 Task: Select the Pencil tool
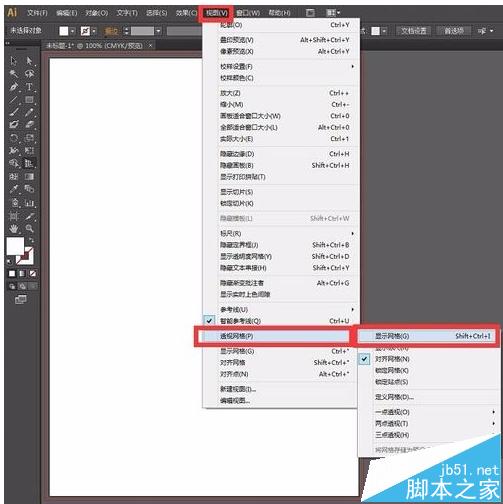tap(29, 112)
